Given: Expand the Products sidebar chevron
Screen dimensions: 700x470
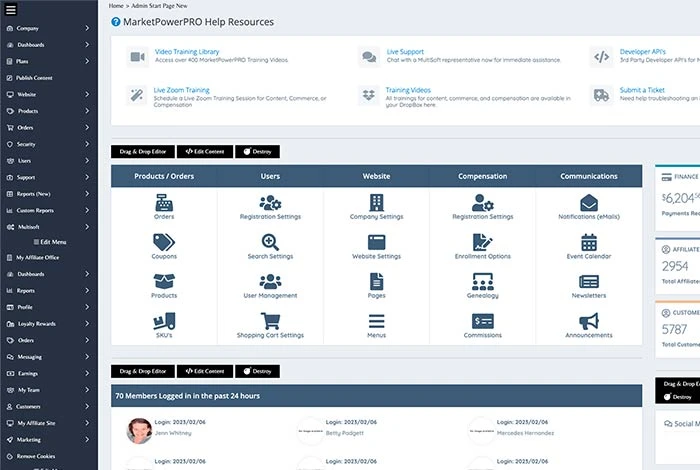Looking at the screenshot, I should [87, 111].
